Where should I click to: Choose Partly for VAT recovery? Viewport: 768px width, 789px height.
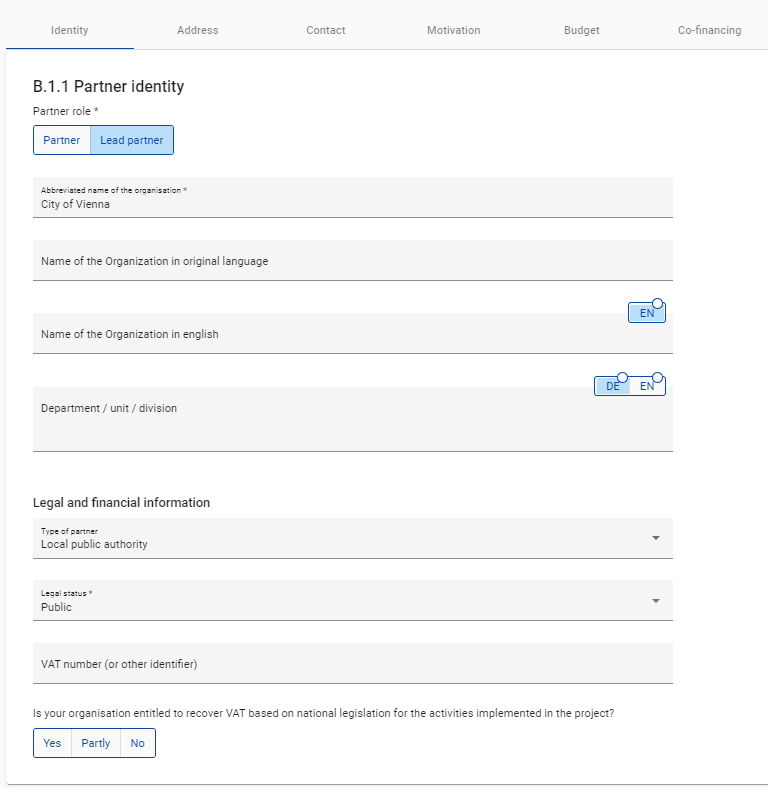click(x=96, y=743)
